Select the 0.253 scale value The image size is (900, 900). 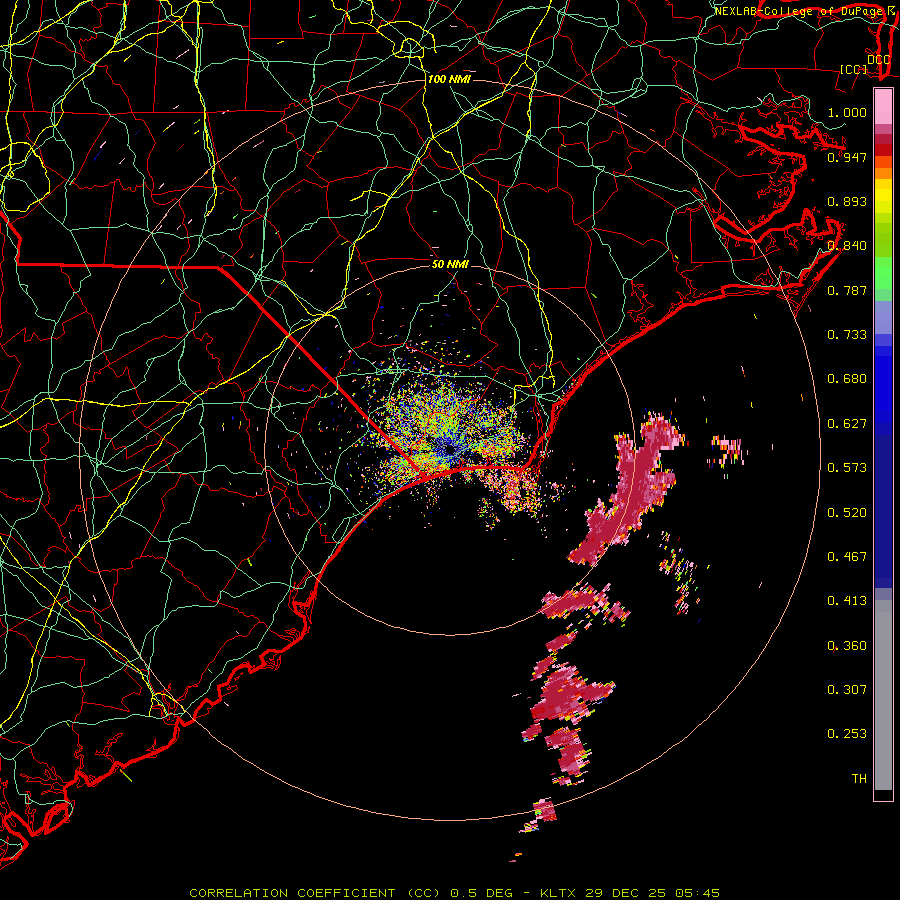click(847, 734)
